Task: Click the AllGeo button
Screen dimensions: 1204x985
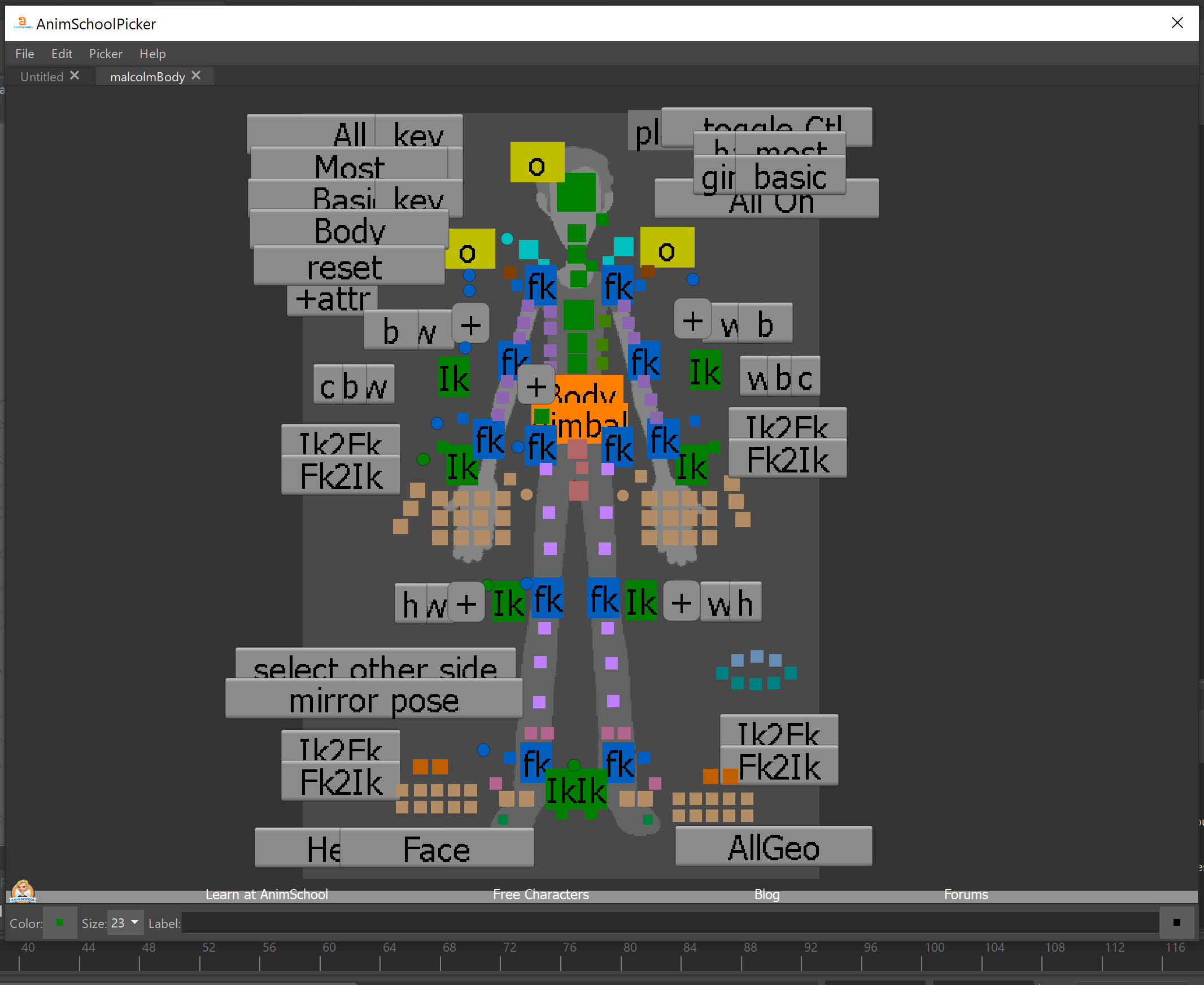Action: click(773, 846)
